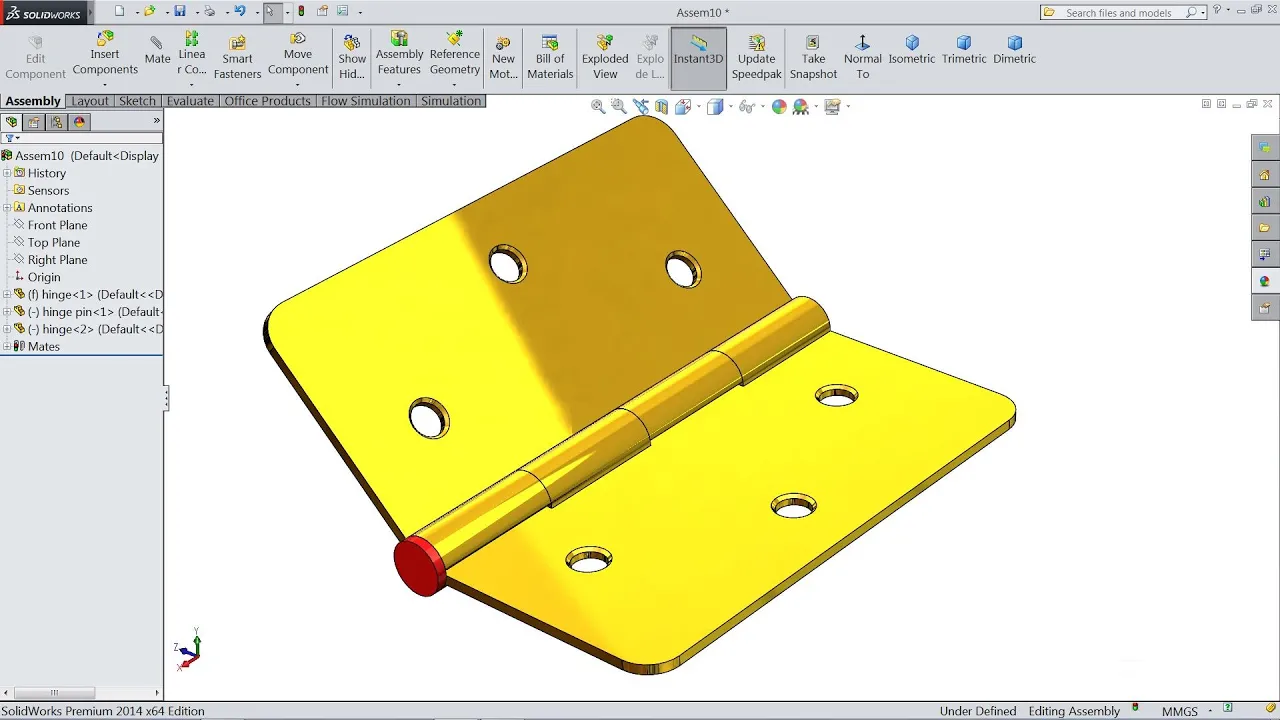Click Apply Scene icon in view toolbar
Viewport: 1280px width, 720px height.
click(801, 106)
